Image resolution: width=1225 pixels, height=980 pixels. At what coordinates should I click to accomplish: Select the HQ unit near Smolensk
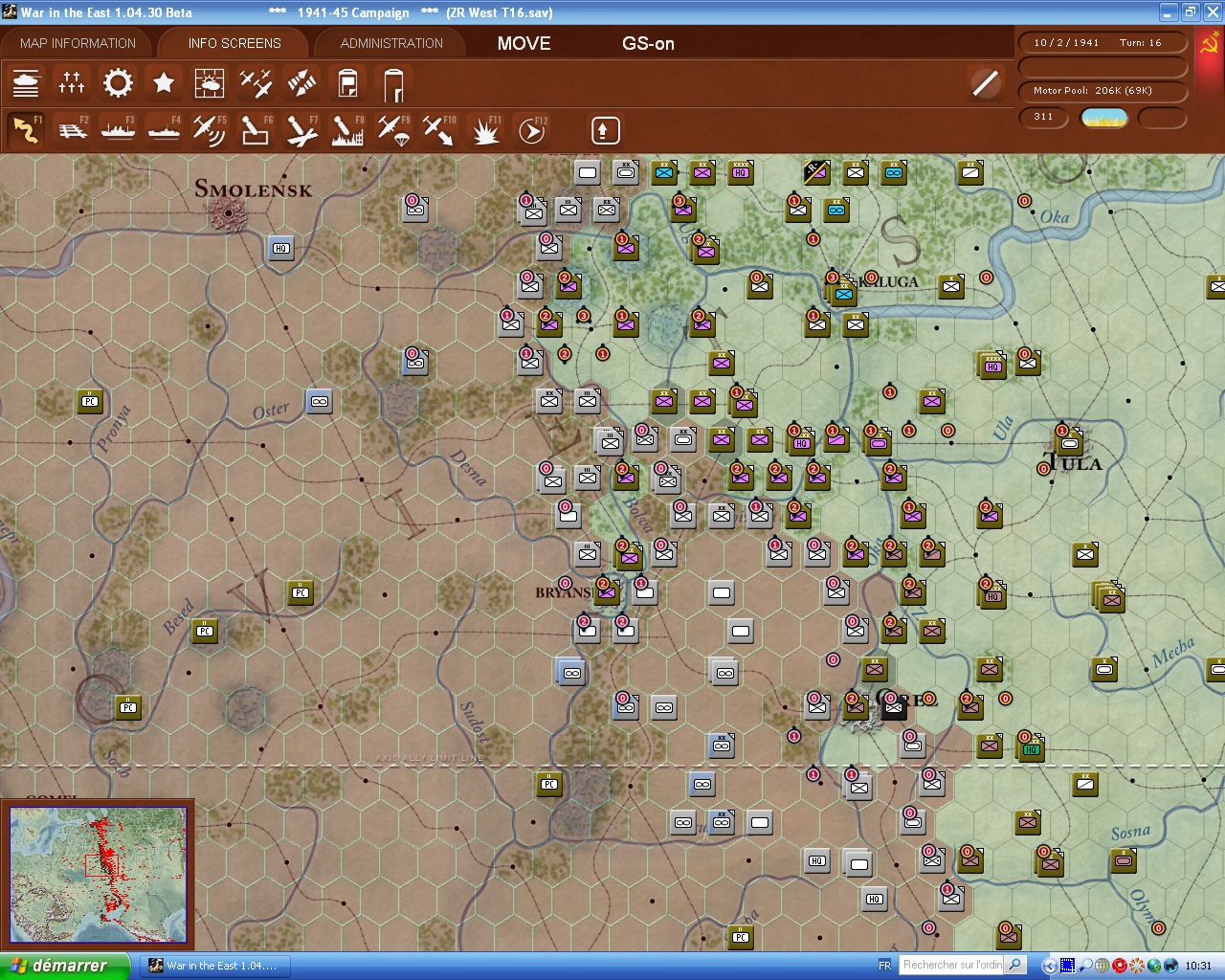coord(280,248)
